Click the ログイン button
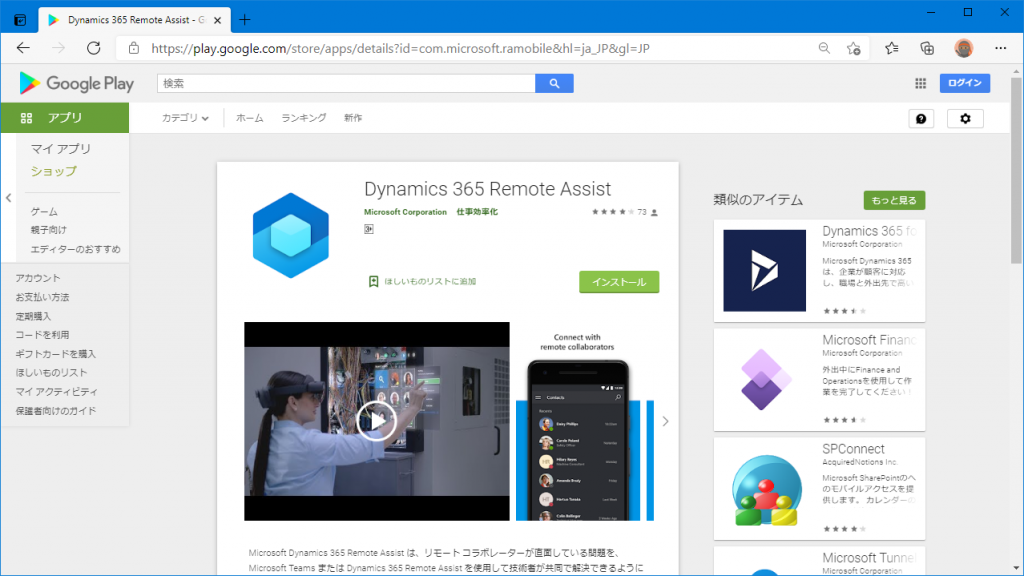 [965, 83]
